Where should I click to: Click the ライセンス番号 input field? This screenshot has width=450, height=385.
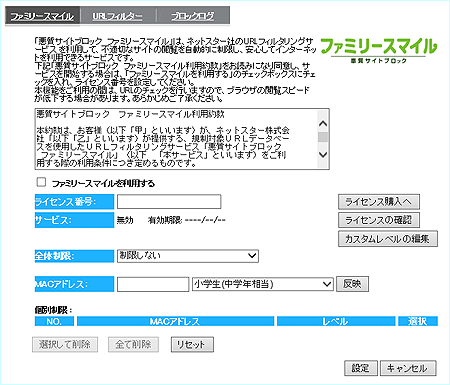tap(169, 202)
